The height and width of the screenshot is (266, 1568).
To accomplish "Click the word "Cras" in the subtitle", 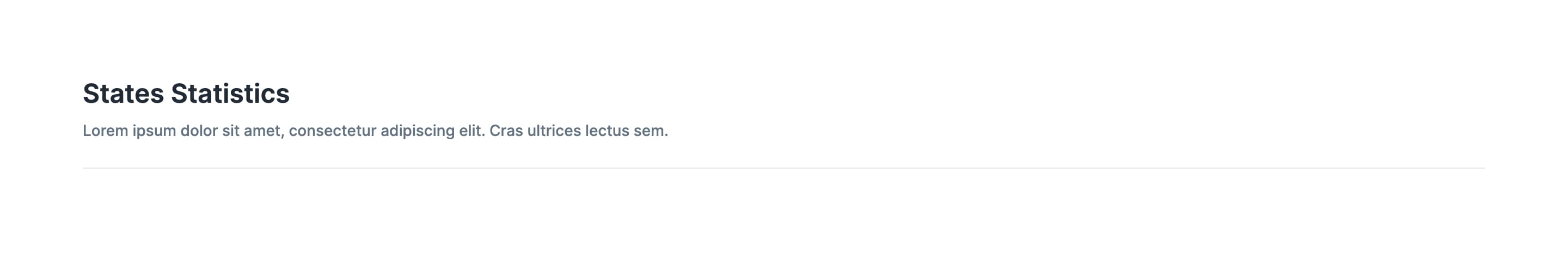I will 506,131.
